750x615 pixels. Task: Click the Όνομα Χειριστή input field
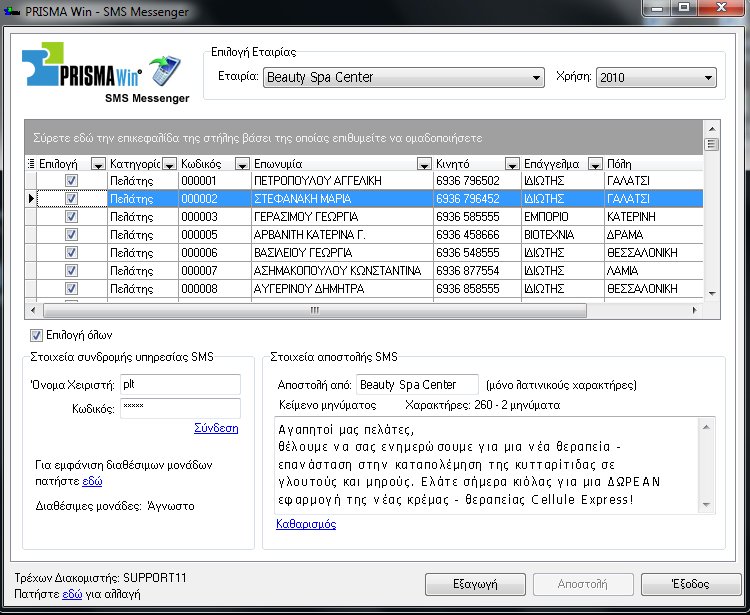tap(180, 384)
